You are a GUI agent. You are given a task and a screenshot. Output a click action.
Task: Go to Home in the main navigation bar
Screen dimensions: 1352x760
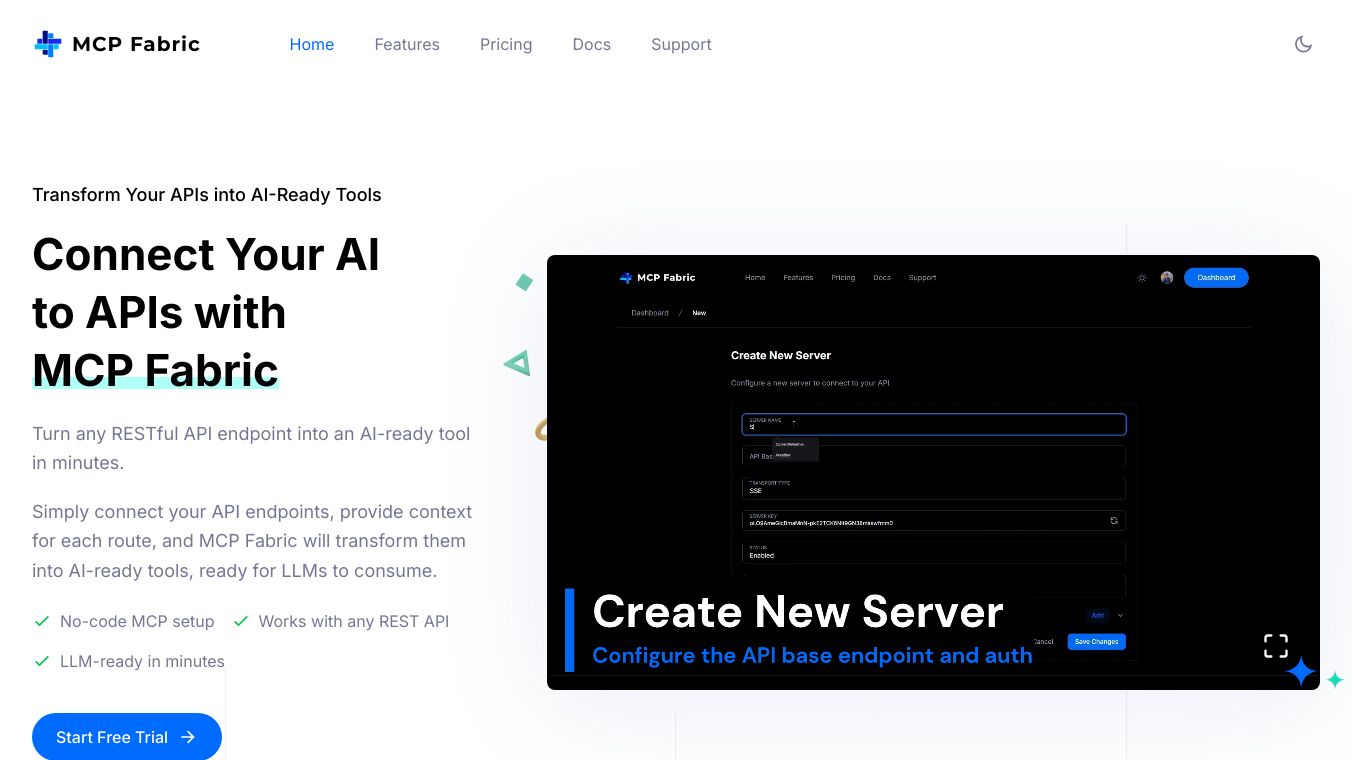click(x=312, y=44)
